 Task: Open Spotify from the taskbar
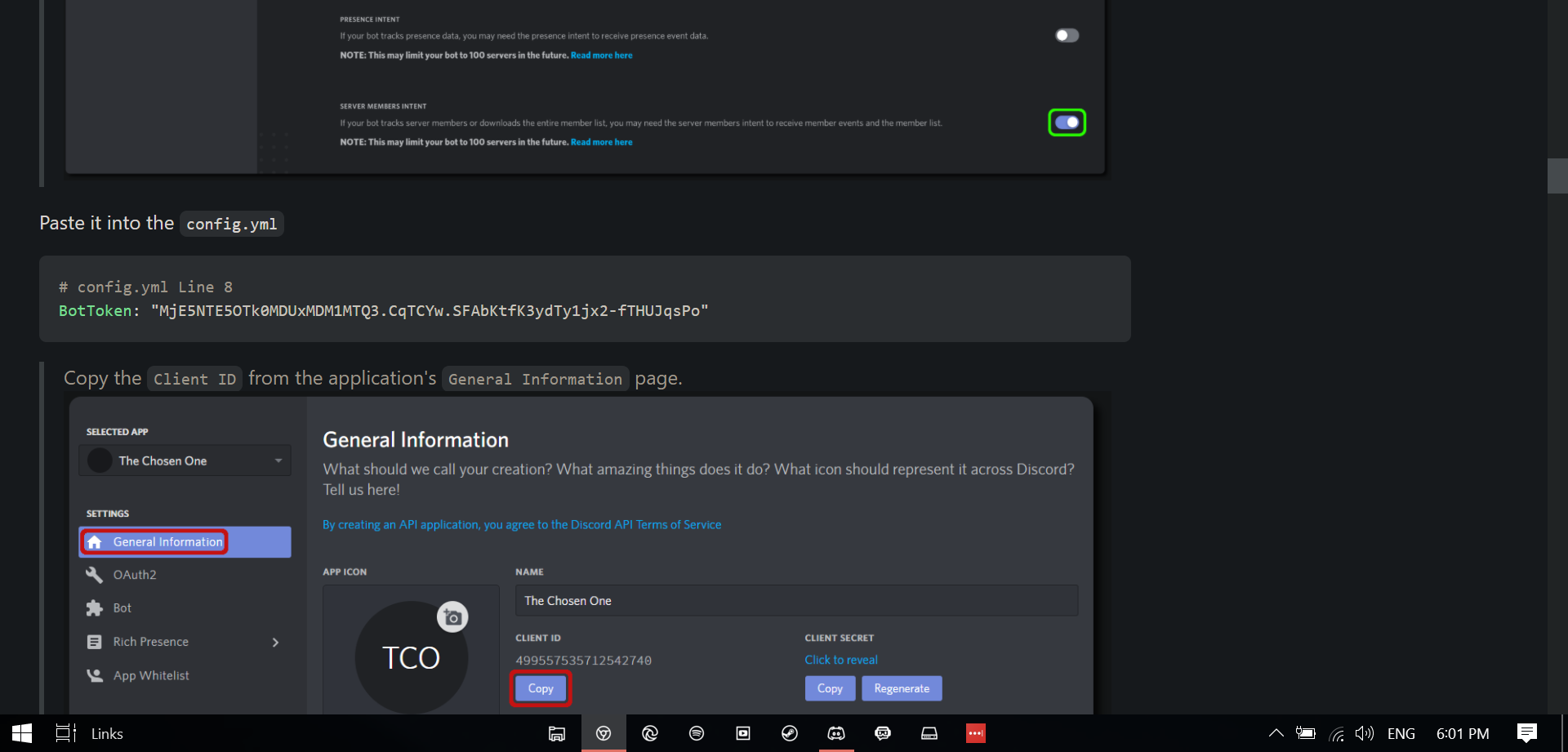coord(697,733)
